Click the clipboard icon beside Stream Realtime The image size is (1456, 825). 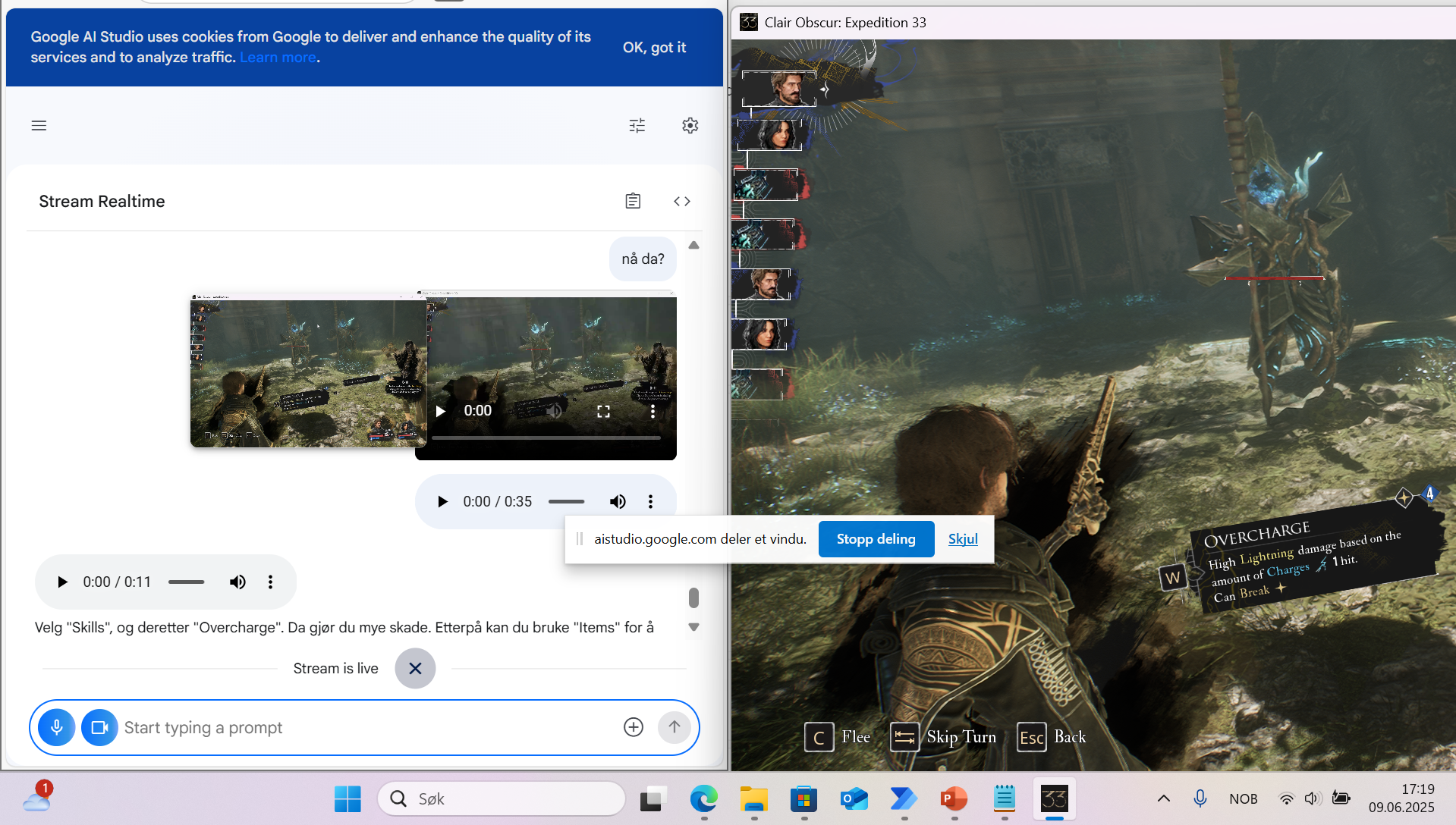[633, 201]
